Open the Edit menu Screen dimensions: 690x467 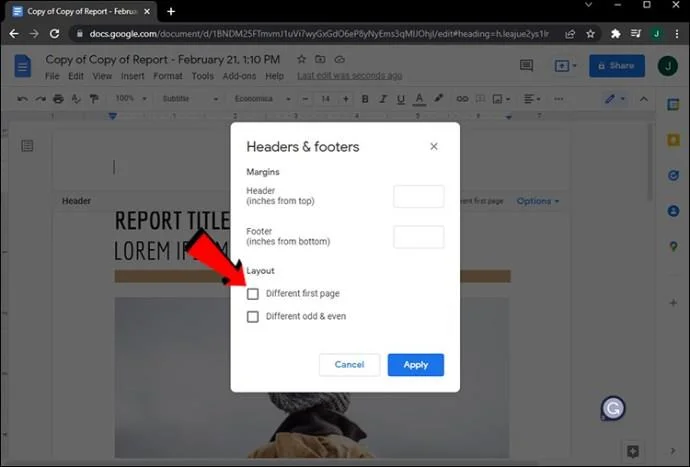pyautogui.click(x=76, y=76)
